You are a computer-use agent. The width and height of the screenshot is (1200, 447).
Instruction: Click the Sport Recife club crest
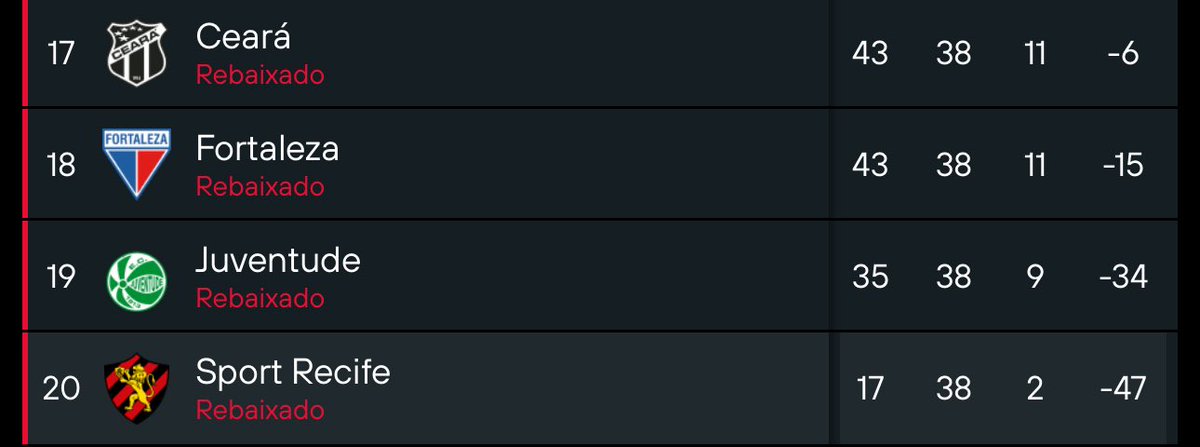pyautogui.click(x=136, y=388)
